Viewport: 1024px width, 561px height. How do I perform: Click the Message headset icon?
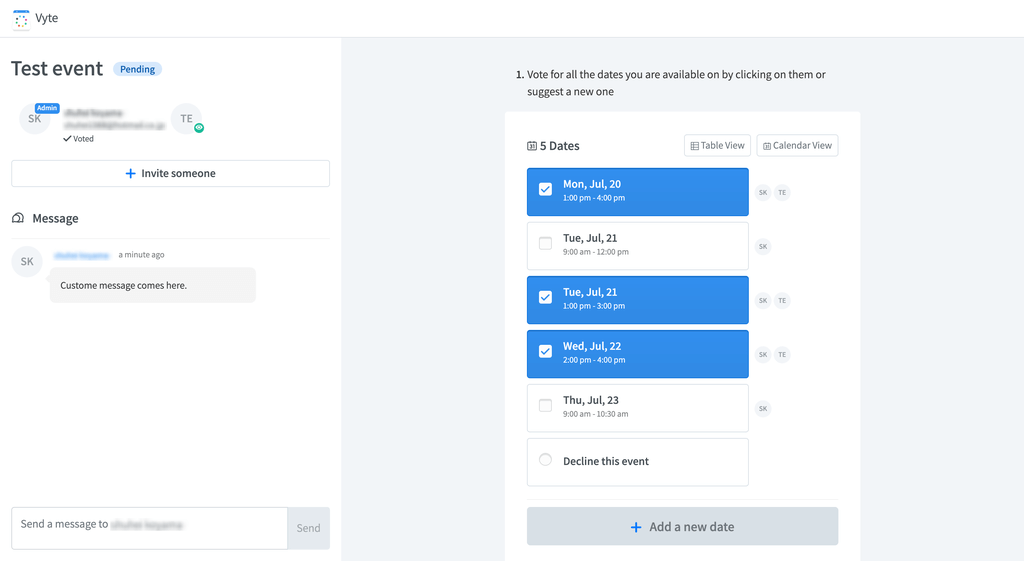[x=18, y=217]
